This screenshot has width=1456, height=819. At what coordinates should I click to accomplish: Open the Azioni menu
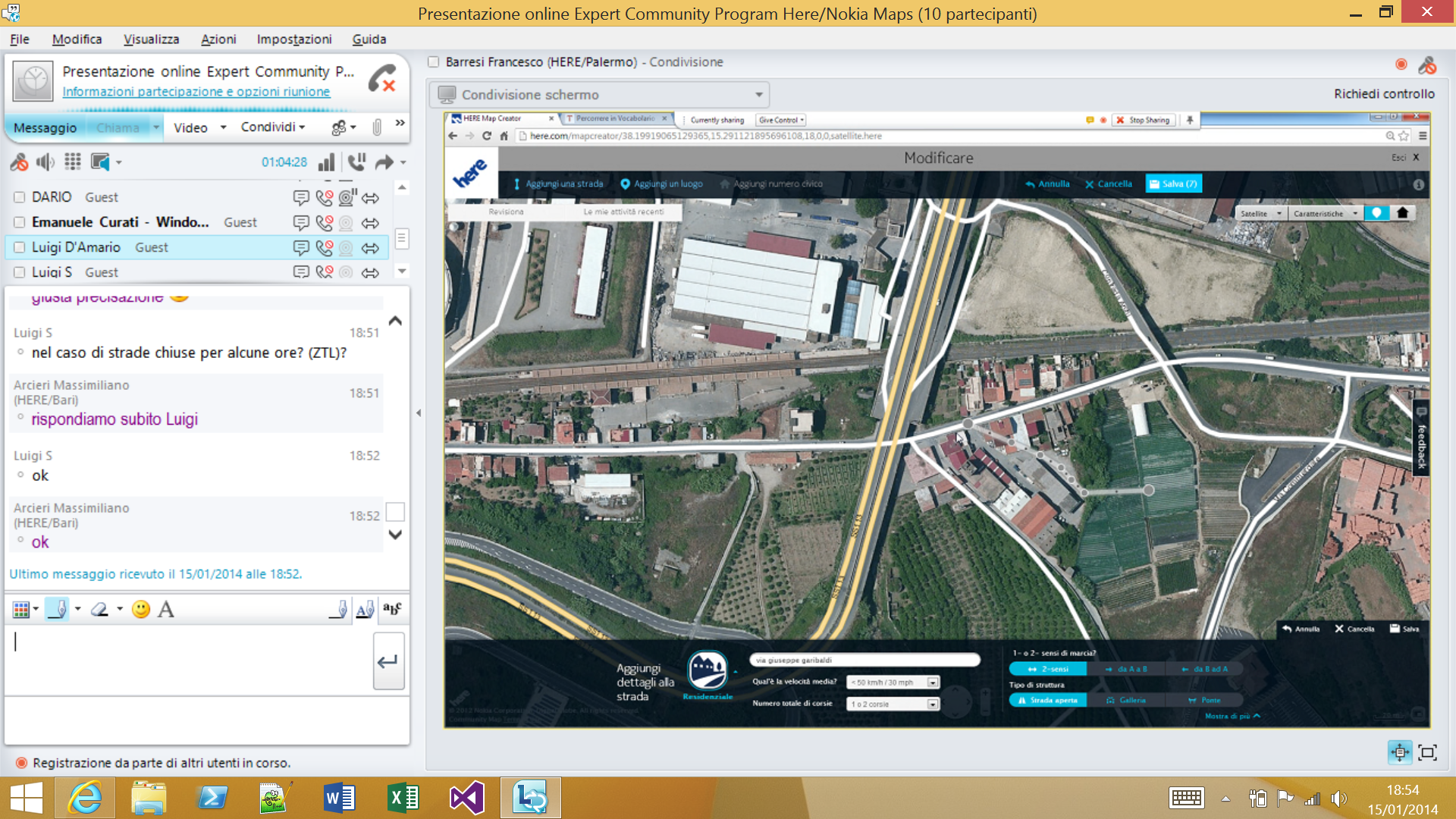[218, 39]
